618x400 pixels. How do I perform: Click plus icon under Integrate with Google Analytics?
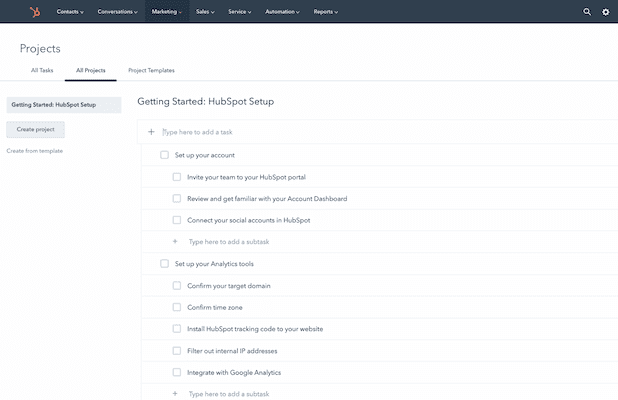(x=175, y=393)
